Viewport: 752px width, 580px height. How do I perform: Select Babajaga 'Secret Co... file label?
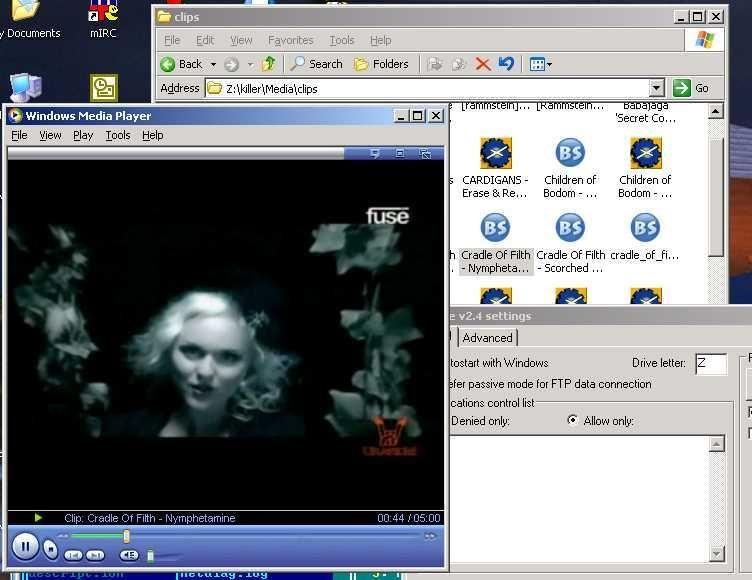point(646,112)
